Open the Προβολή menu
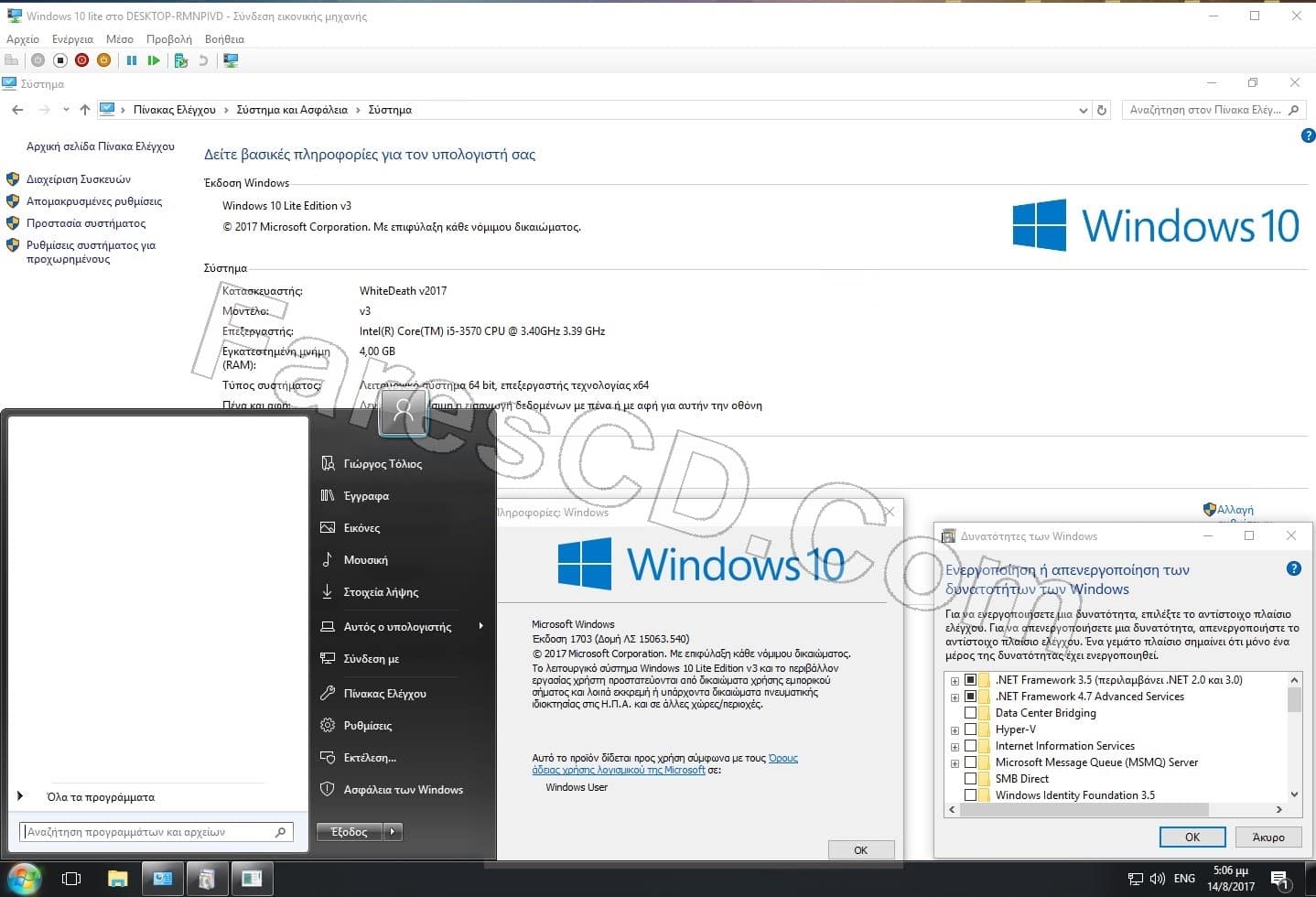 point(169,39)
